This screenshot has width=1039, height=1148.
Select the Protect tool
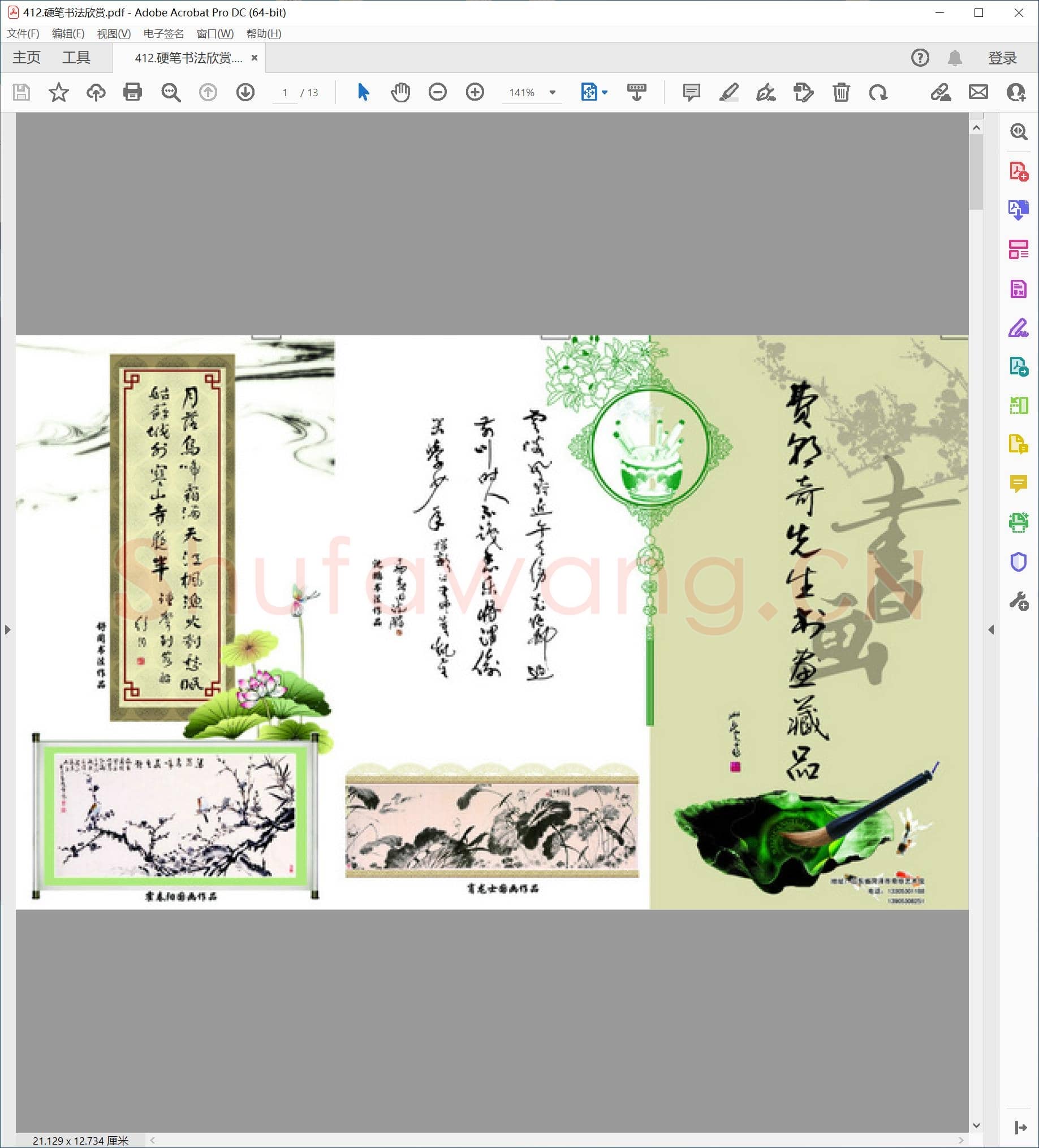click(x=1020, y=563)
